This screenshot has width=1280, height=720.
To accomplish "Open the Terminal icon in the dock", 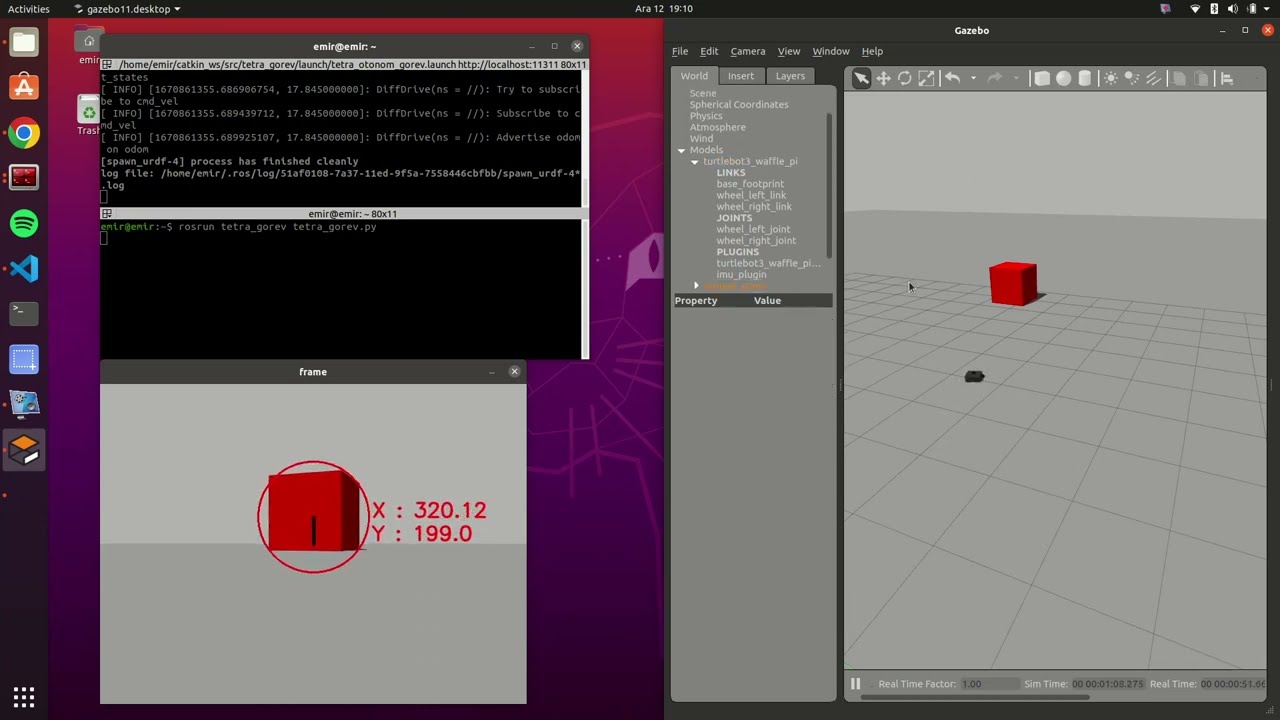I will coord(24,313).
